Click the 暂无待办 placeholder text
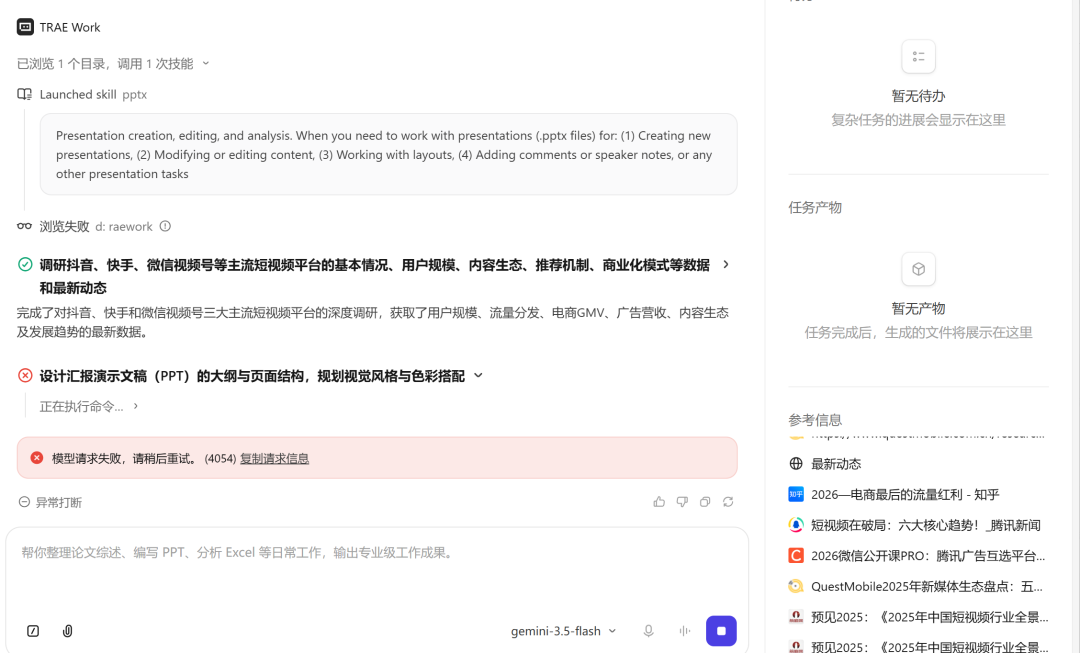The image size is (1080, 653). (918, 96)
